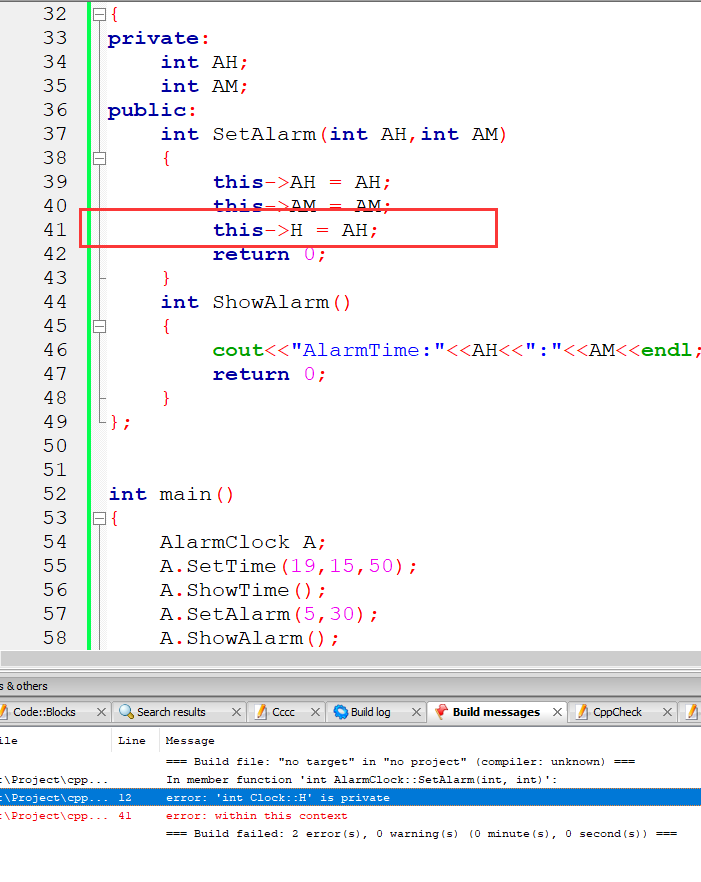Click the magnifier icon on Search results tab
701x882 pixels.
click(126, 712)
